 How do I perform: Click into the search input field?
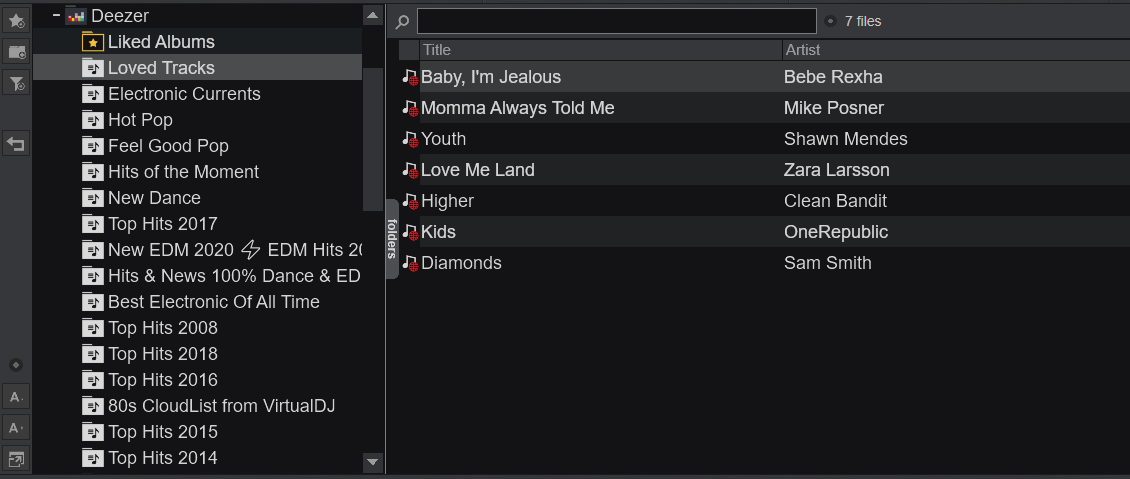[x=617, y=22]
